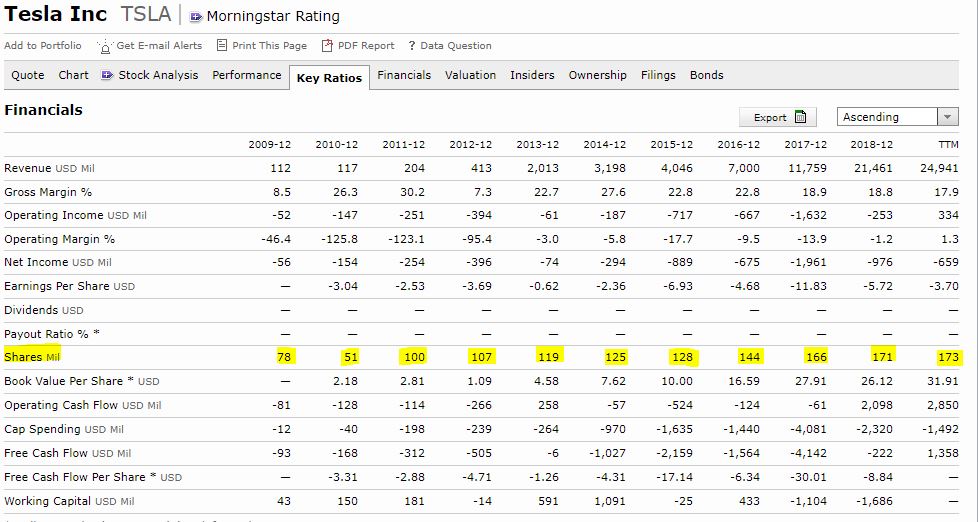Click the Get E-mail Alerts bell icon
Viewport: 978px width, 522px height.
[105, 46]
